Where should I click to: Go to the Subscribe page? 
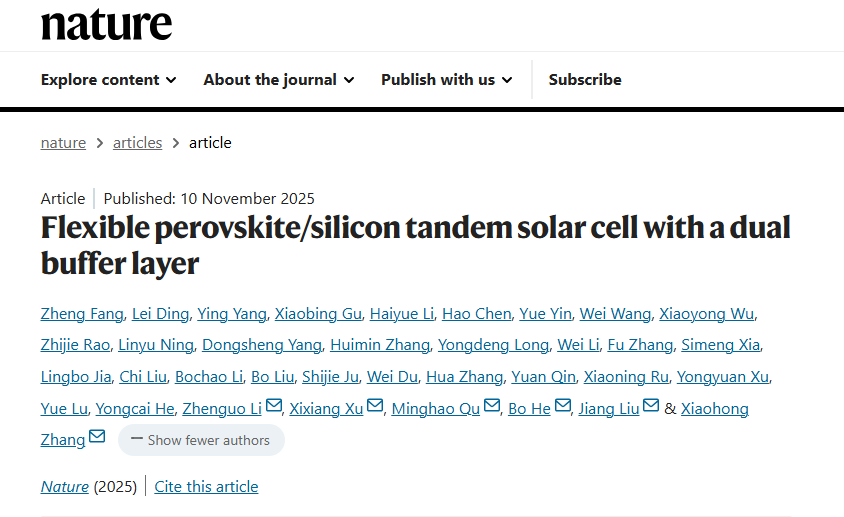pyautogui.click(x=585, y=80)
